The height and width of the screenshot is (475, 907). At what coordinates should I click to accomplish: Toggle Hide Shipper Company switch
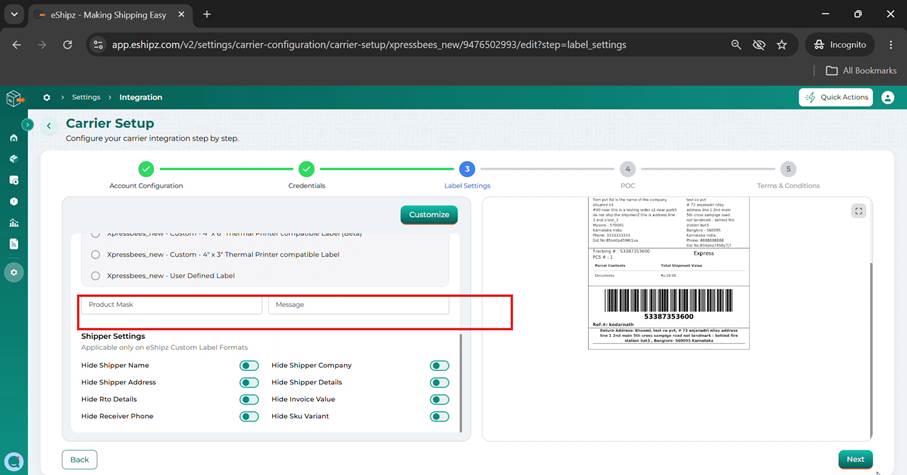pyautogui.click(x=440, y=366)
